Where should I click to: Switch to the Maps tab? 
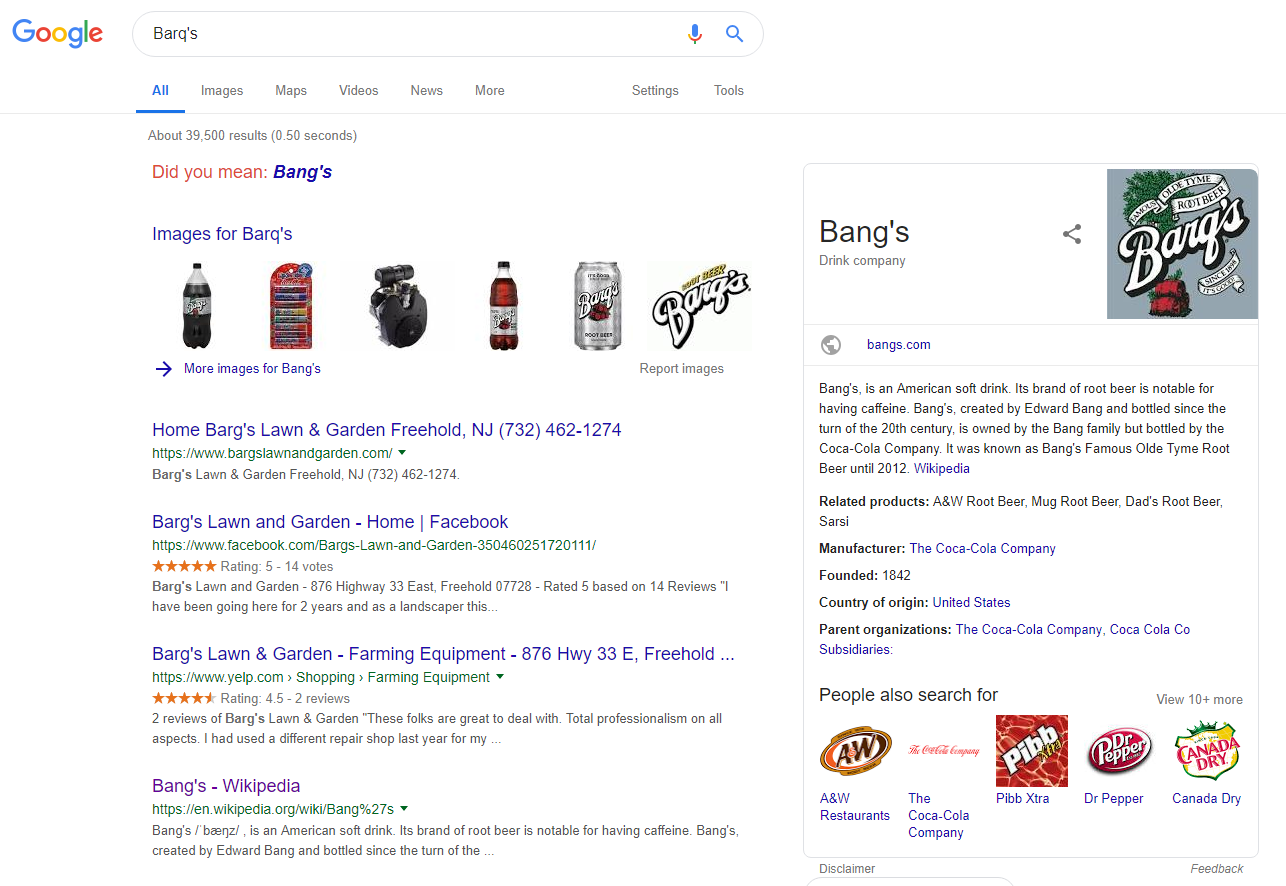click(x=291, y=91)
